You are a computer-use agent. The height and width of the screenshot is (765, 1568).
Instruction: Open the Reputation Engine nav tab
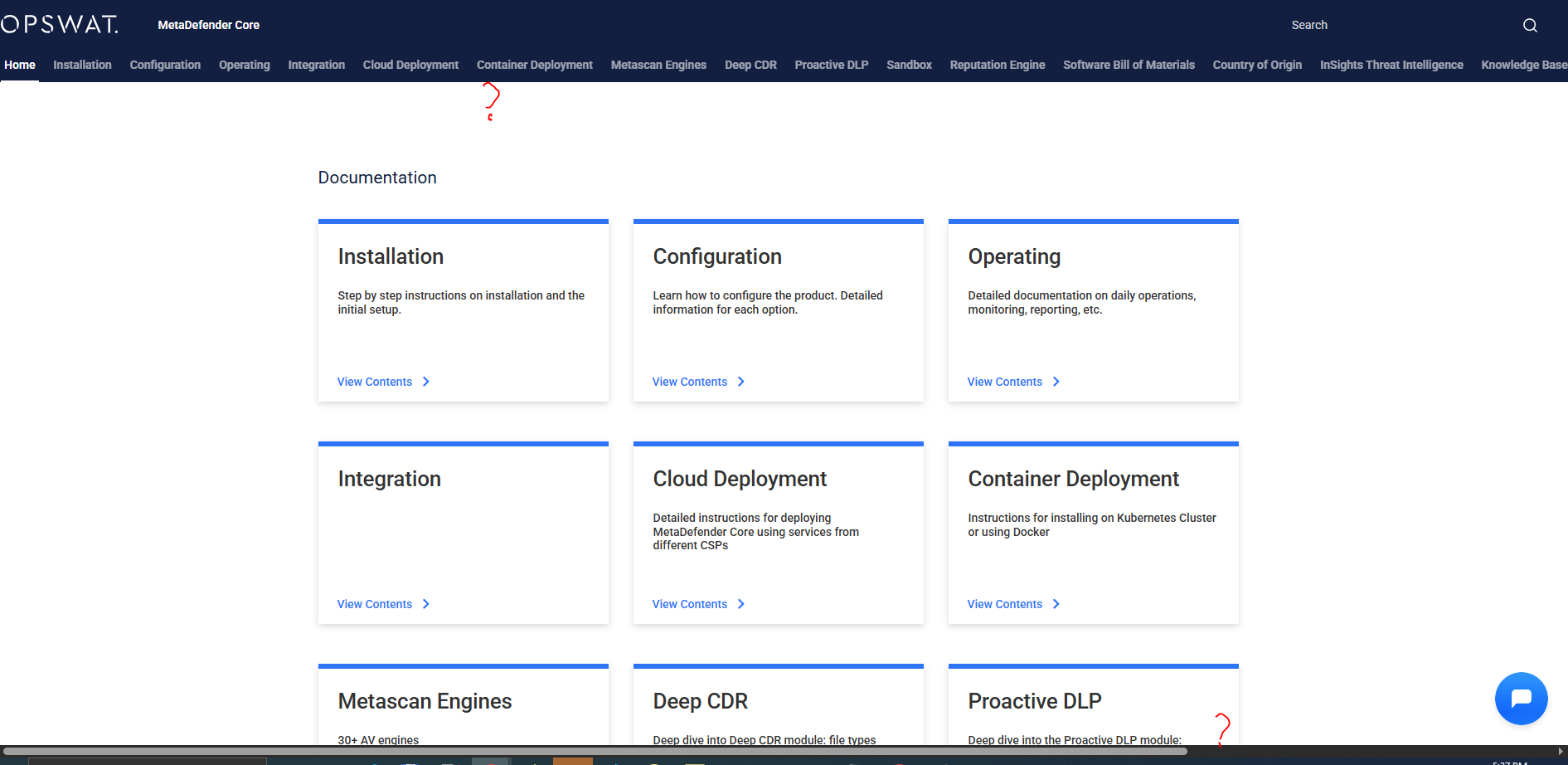tap(998, 65)
